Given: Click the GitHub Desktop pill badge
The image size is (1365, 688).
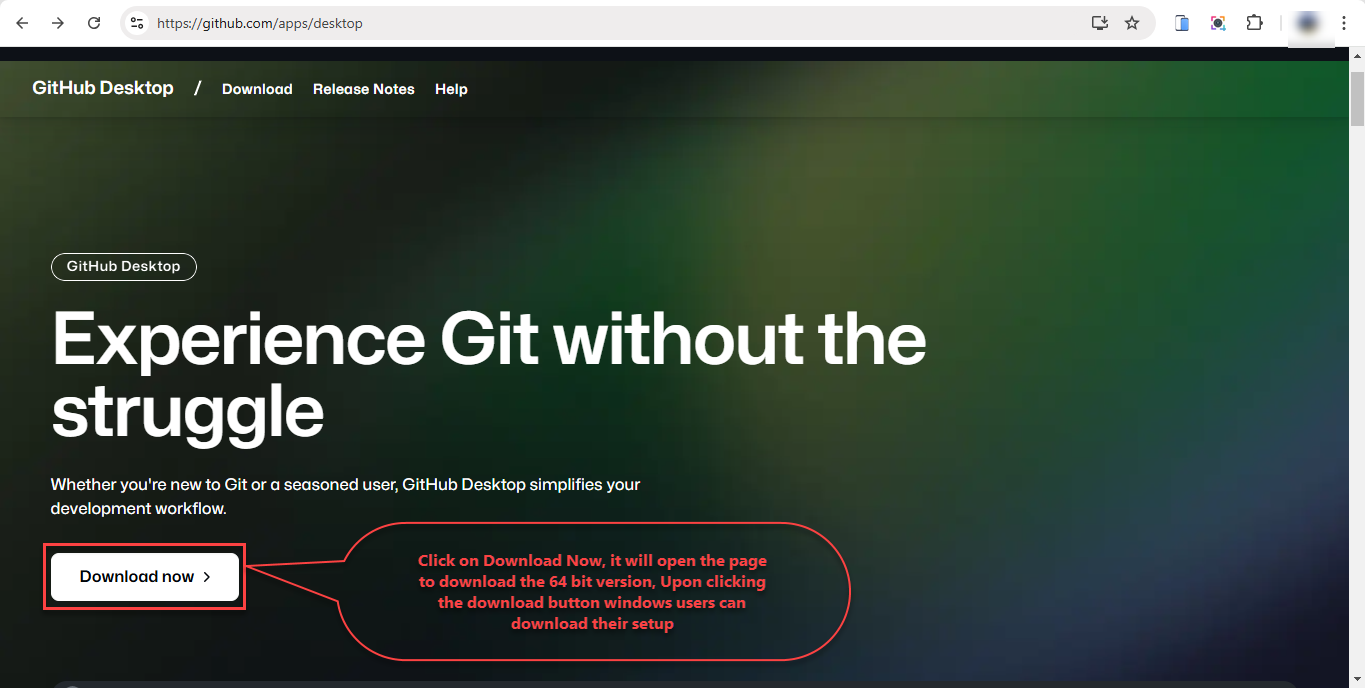Looking at the screenshot, I should 123,266.
